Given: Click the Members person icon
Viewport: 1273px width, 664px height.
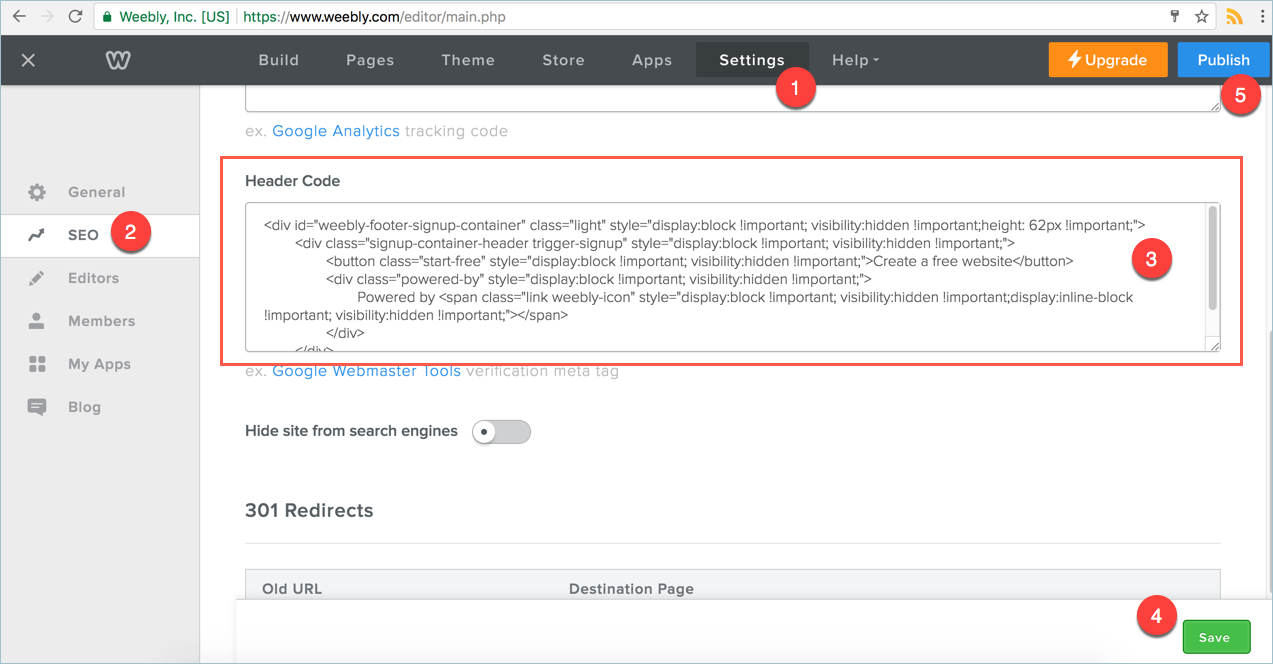Looking at the screenshot, I should click(37, 321).
